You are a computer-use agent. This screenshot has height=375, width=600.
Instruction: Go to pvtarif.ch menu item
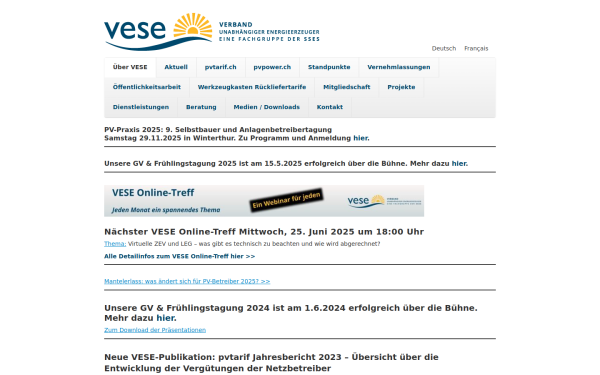tap(220, 67)
